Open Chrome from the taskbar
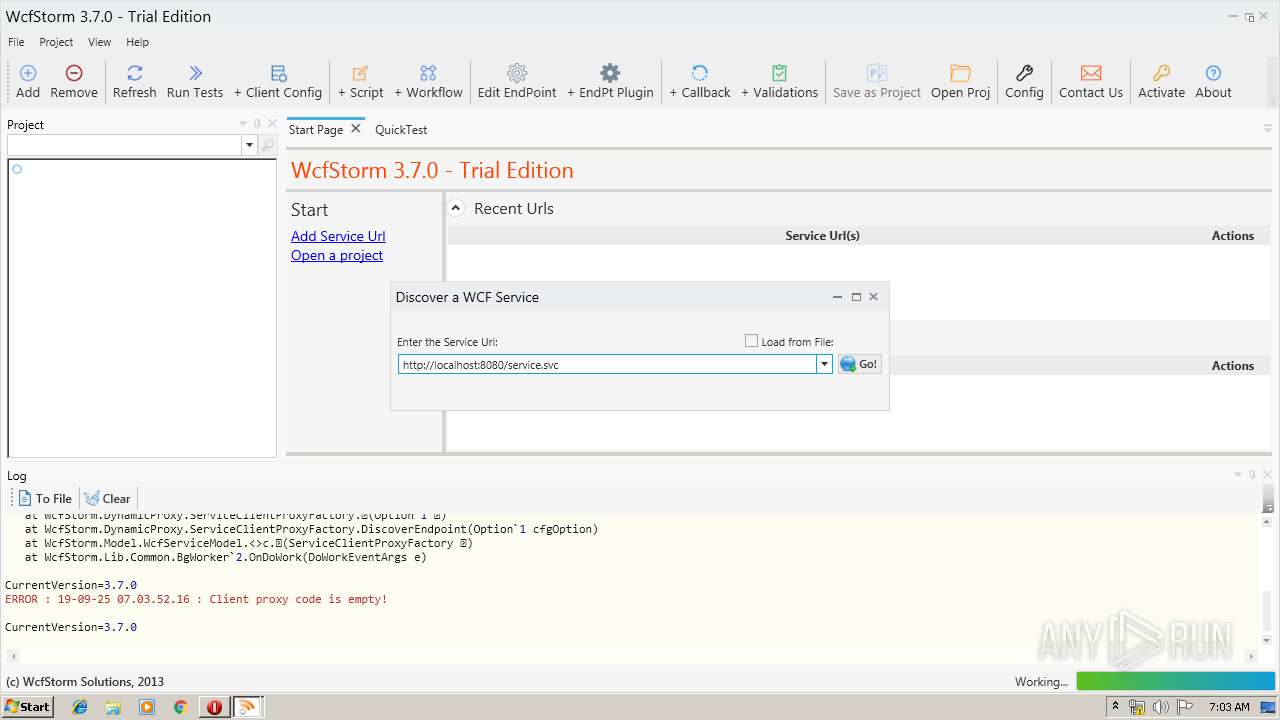 click(180, 707)
